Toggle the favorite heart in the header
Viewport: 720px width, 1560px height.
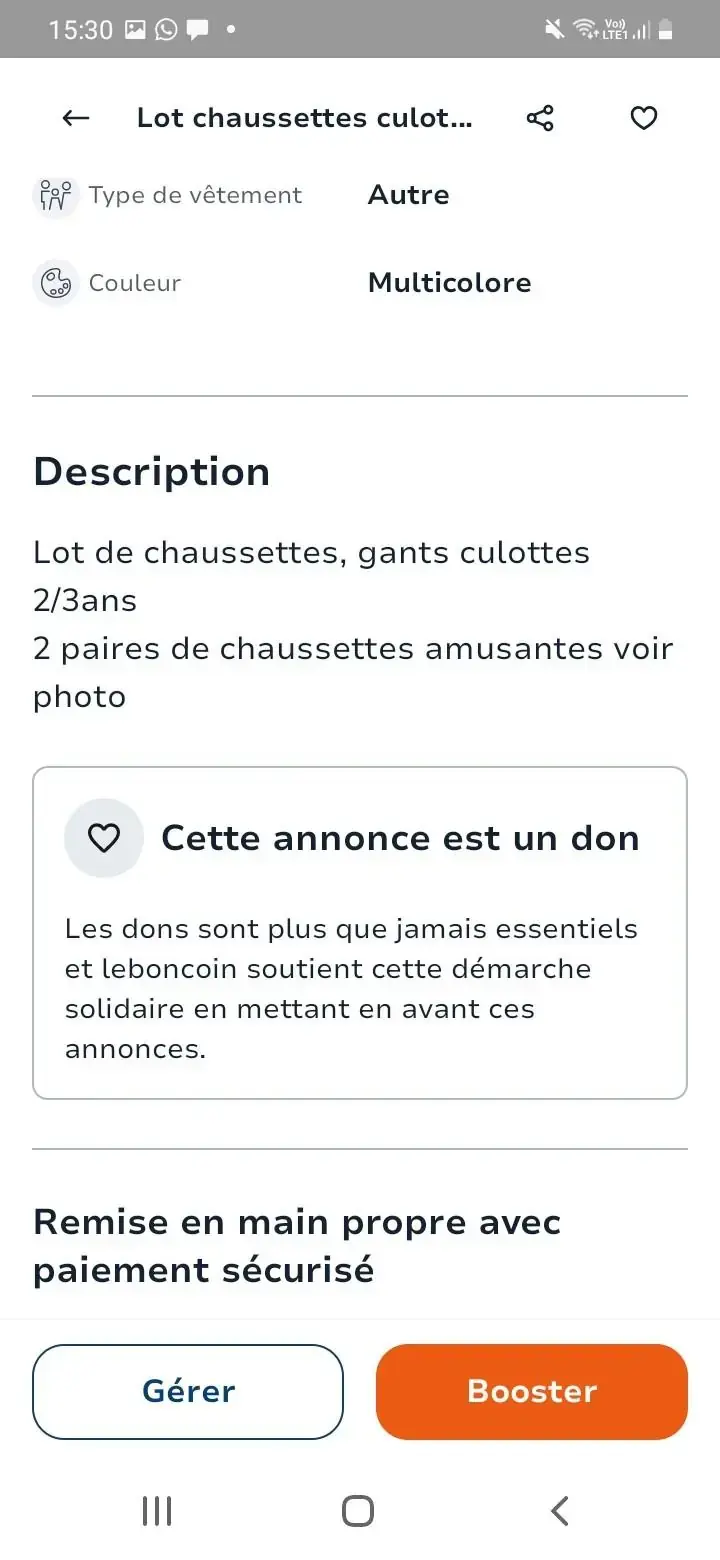coord(643,118)
